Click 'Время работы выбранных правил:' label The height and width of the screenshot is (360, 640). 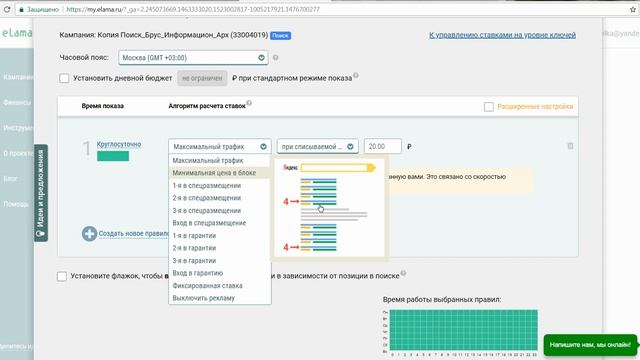pos(442,300)
